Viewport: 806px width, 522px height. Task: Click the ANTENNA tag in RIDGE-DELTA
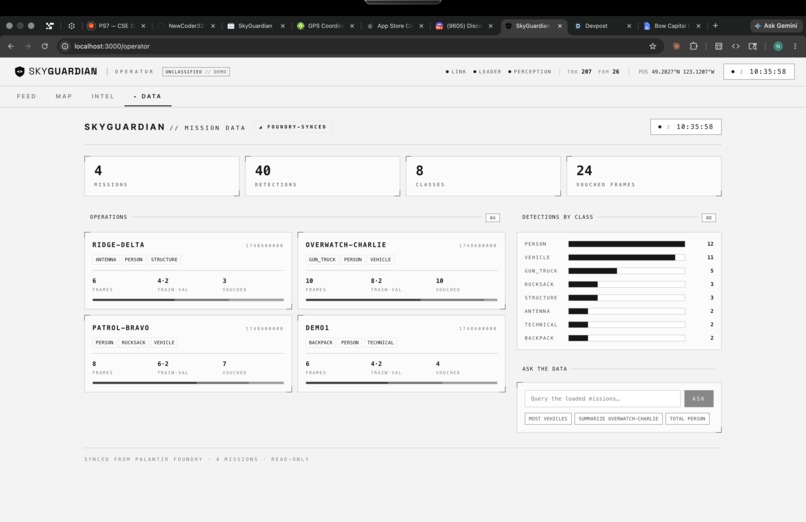click(x=106, y=259)
